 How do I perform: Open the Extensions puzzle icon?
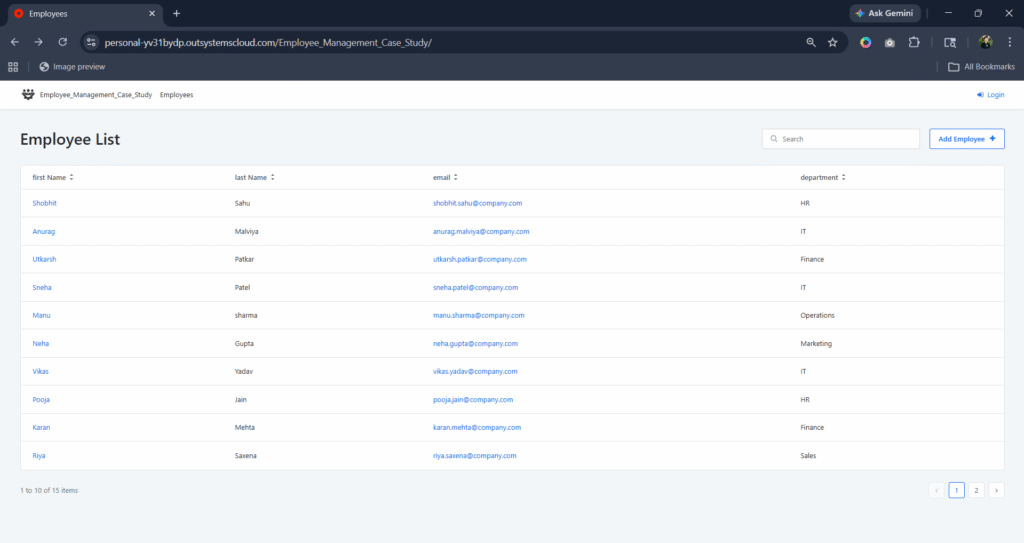(x=914, y=42)
